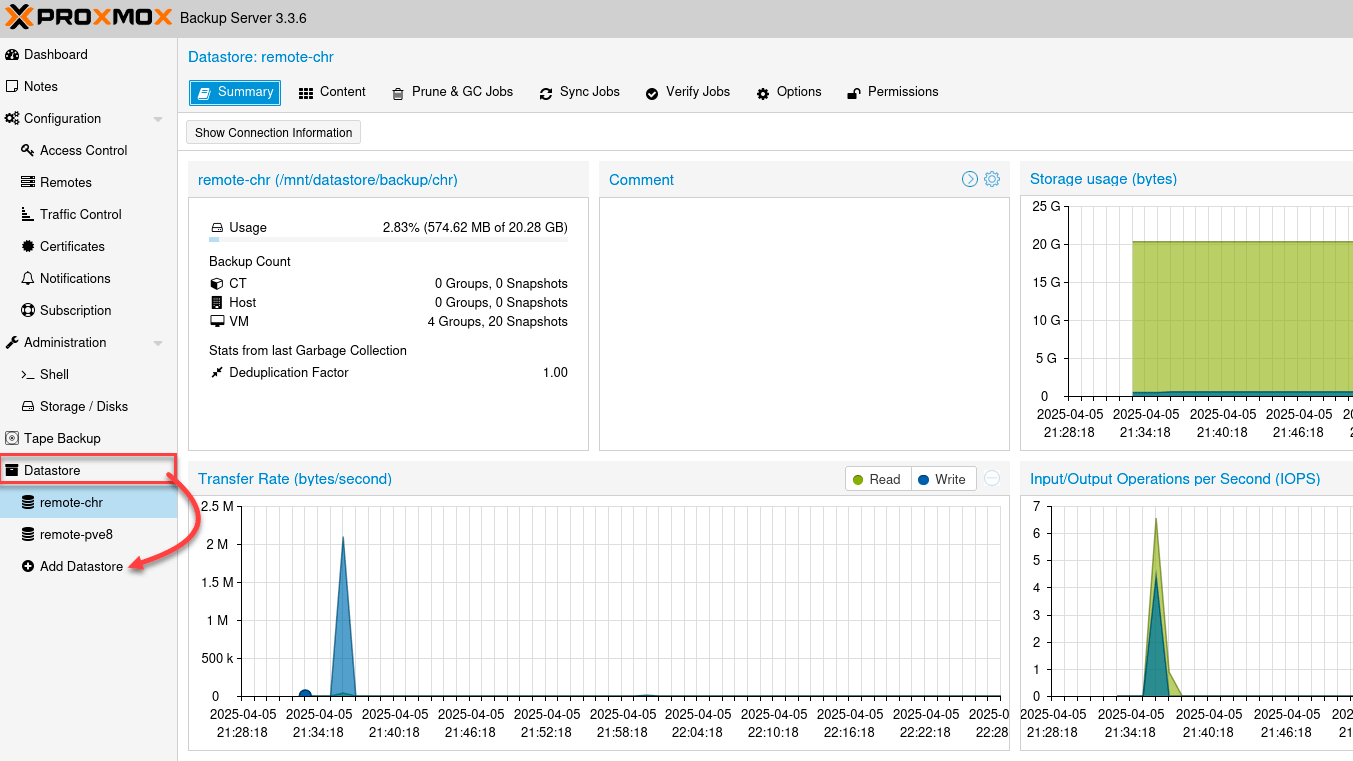1353x761 pixels.
Task: Switch to the Verify Jobs tab
Action: point(687,92)
